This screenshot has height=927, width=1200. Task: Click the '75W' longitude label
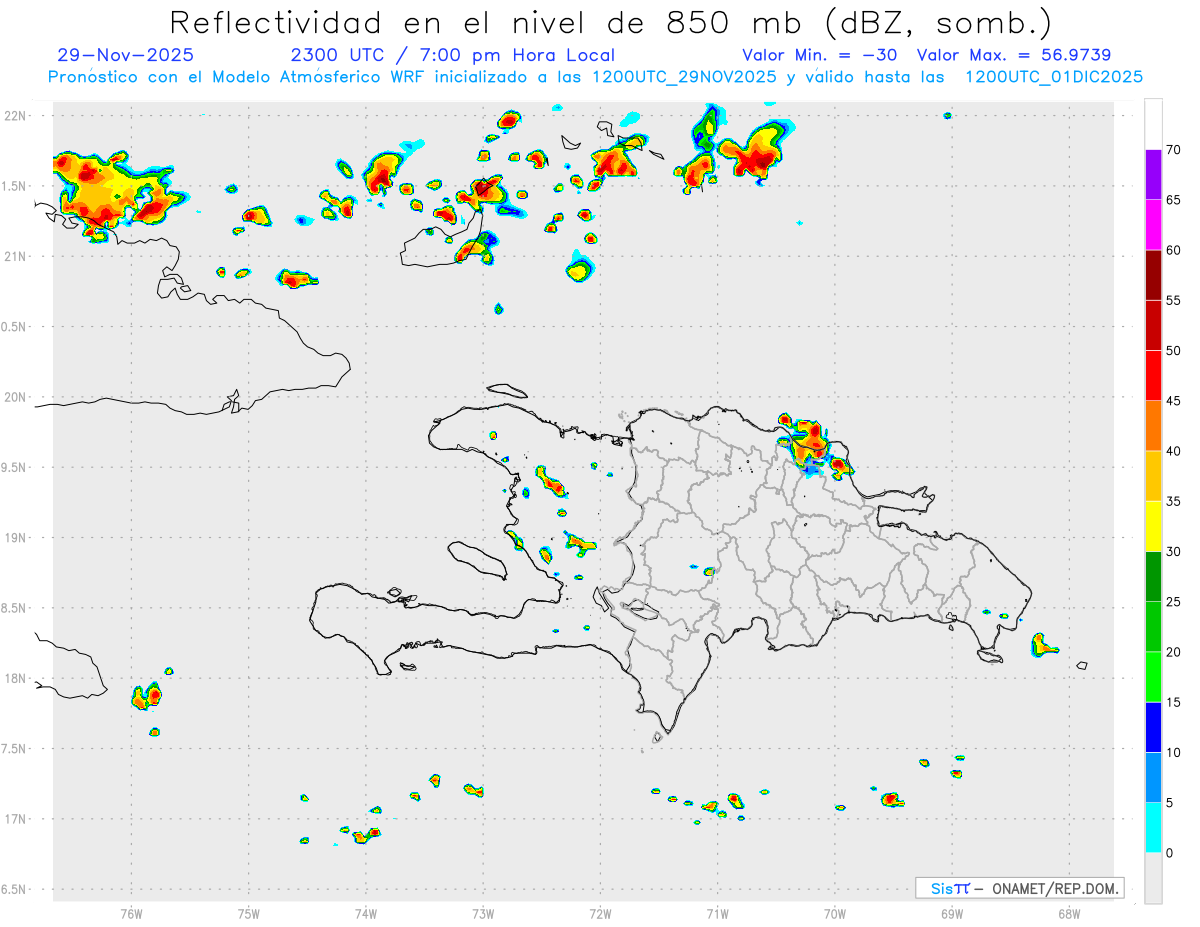249,914
